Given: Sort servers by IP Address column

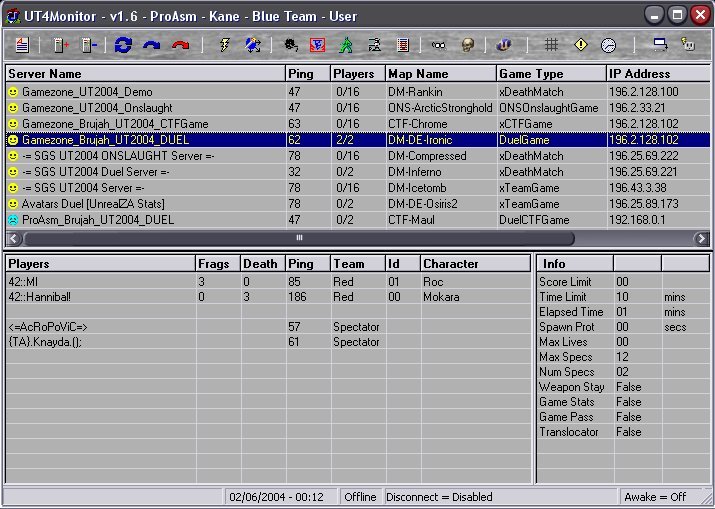Looking at the screenshot, I should pos(658,74).
